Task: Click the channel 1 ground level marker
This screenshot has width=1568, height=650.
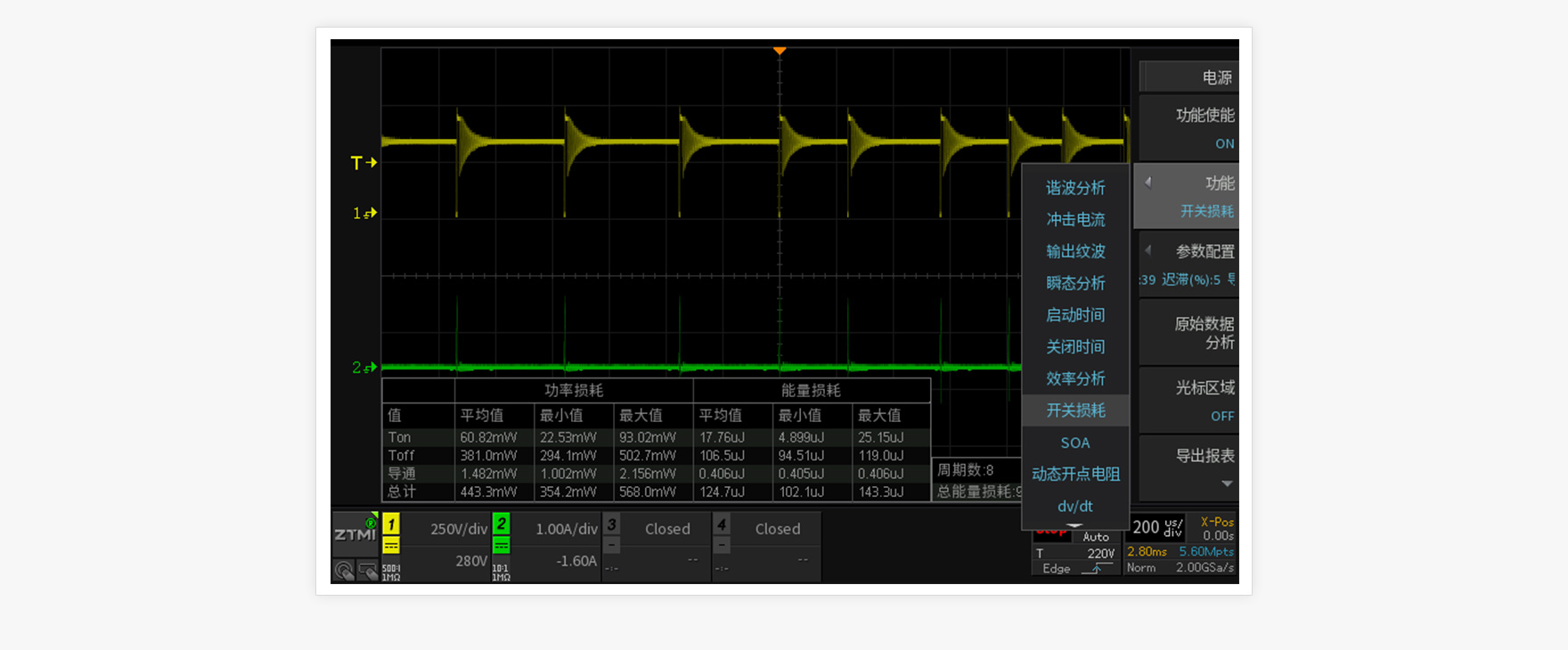Action: (365, 213)
